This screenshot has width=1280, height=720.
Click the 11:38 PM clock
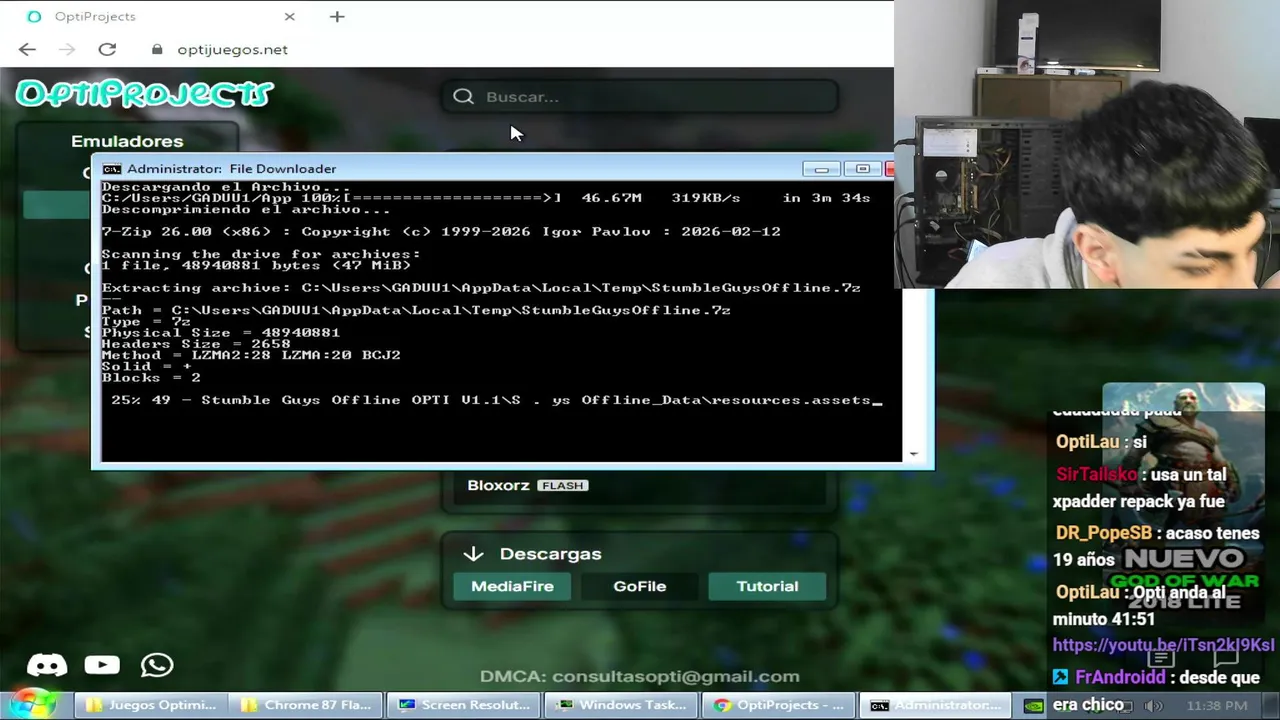pyautogui.click(x=1218, y=706)
